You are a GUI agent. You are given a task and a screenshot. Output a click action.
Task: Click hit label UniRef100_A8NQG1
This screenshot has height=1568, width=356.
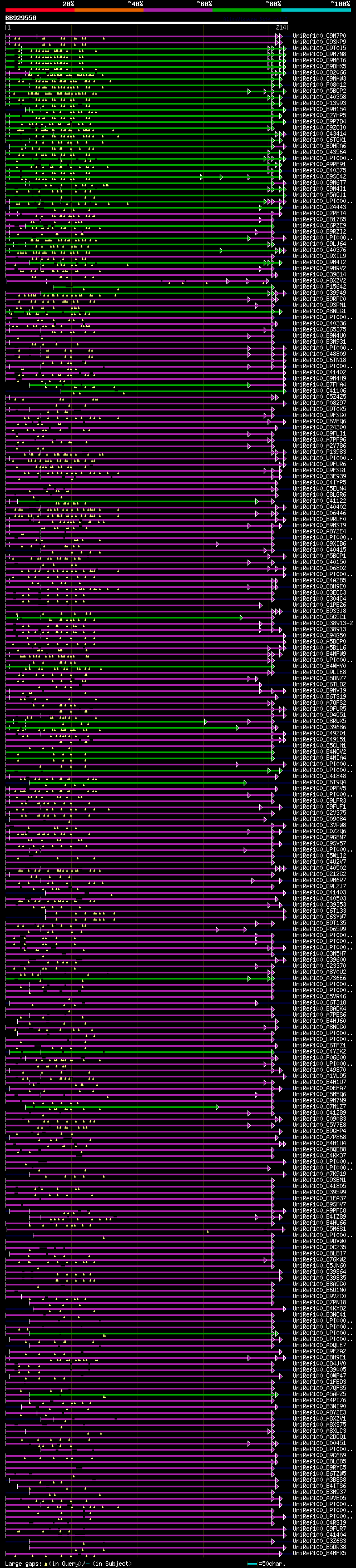click(x=319, y=311)
